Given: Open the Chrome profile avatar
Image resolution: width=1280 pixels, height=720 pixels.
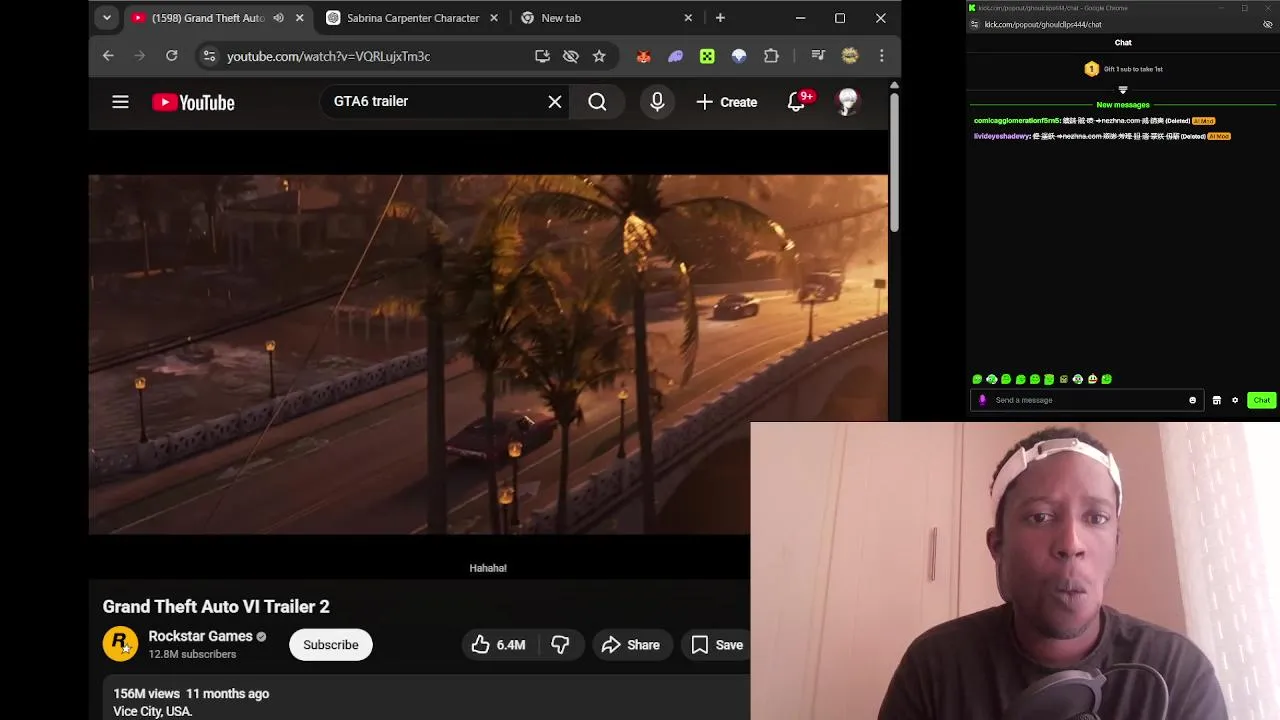Looking at the screenshot, I should [x=850, y=56].
